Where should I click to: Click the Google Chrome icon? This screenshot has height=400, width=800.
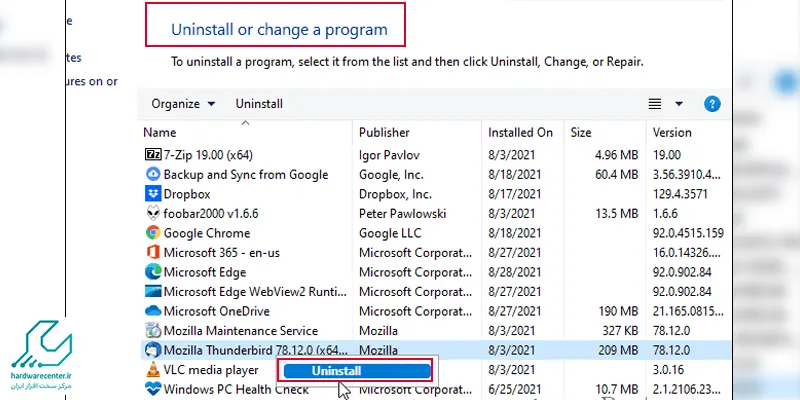(153, 233)
